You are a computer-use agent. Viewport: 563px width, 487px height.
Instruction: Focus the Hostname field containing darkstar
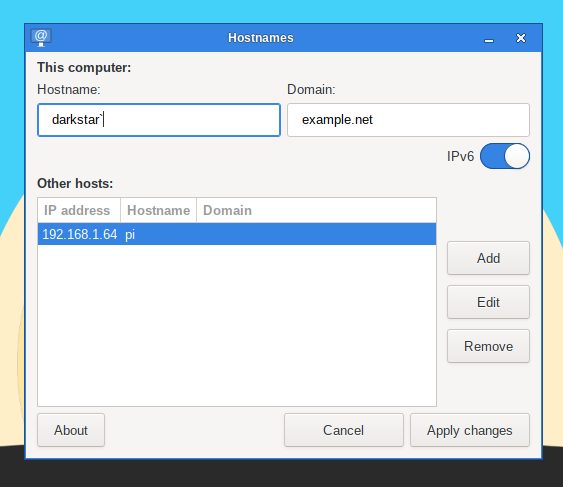159,120
